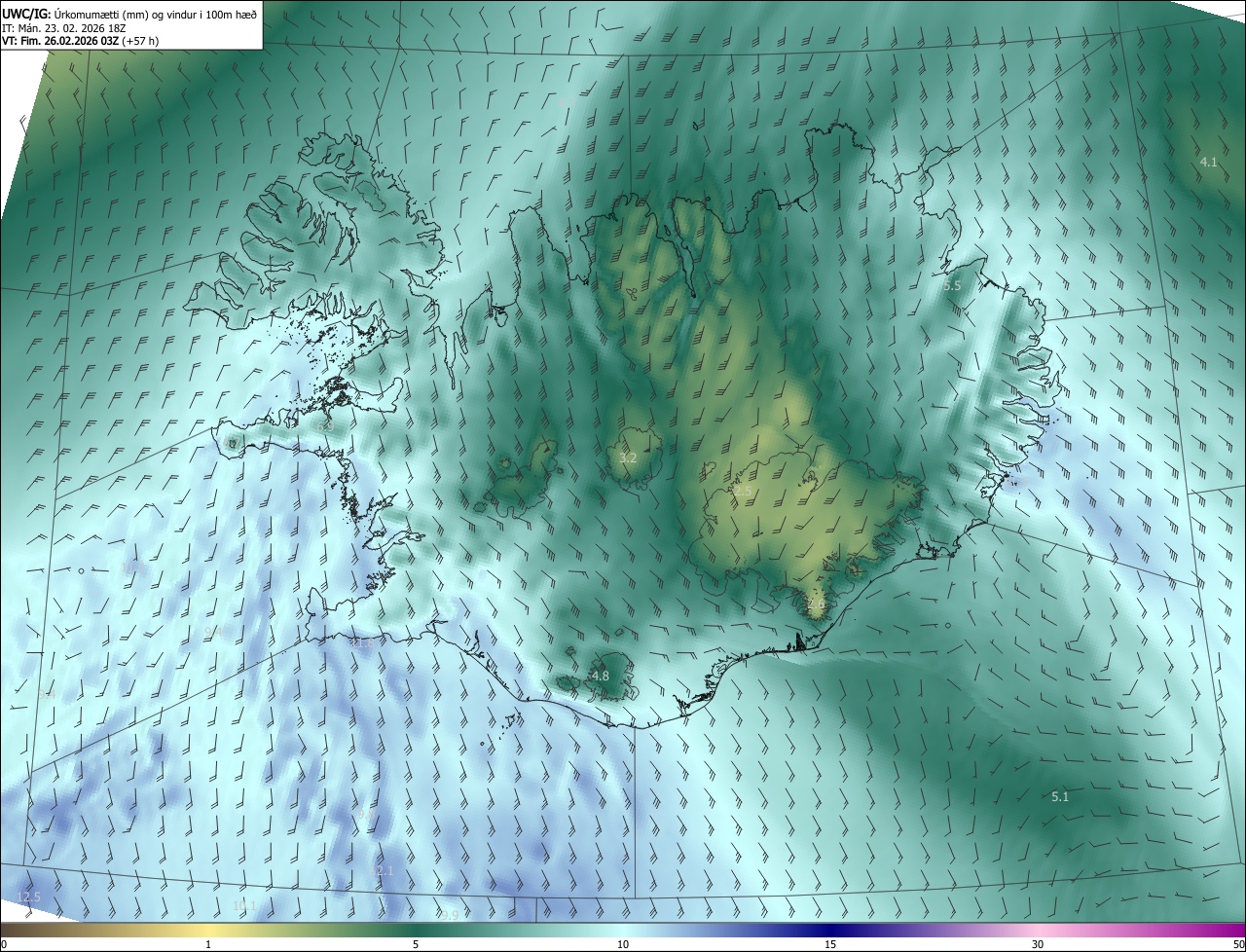Click the 2.5 value label on the map
Image resolution: width=1246 pixels, height=952 pixels.
point(743,493)
